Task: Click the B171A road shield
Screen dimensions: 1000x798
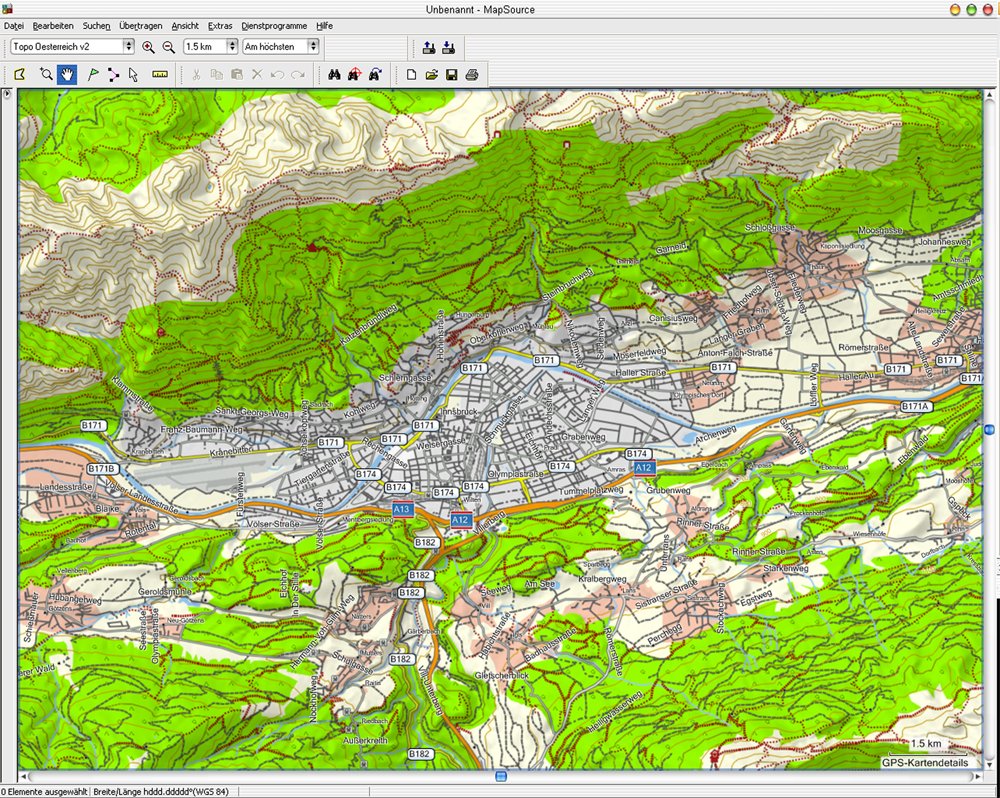Action: pos(915,406)
